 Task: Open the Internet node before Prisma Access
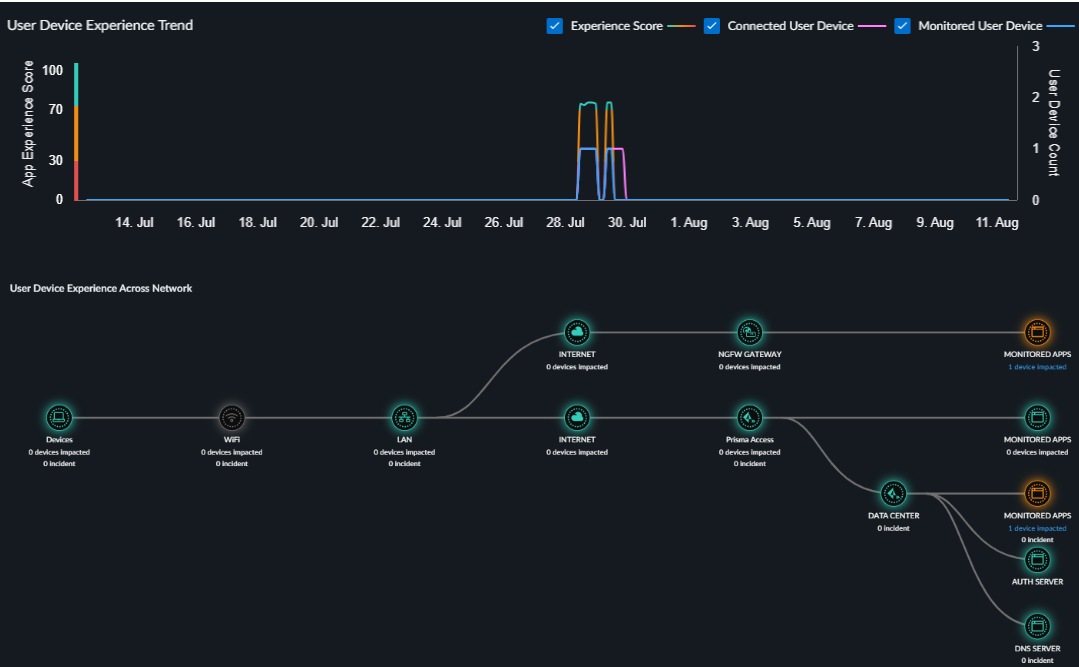[x=576, y=416]
